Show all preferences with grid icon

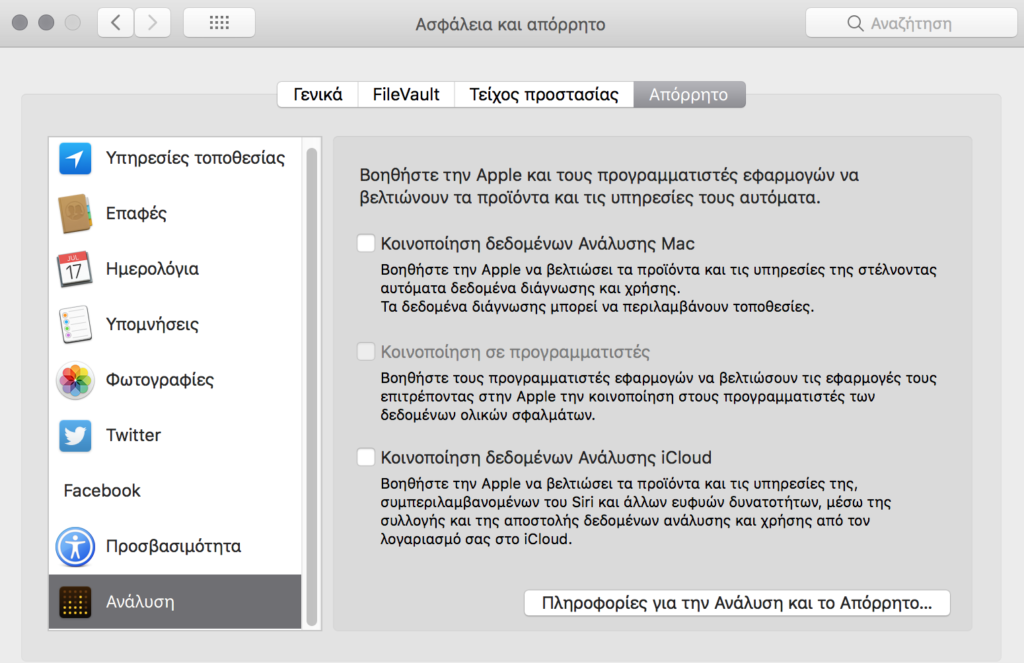click(219, 23)
